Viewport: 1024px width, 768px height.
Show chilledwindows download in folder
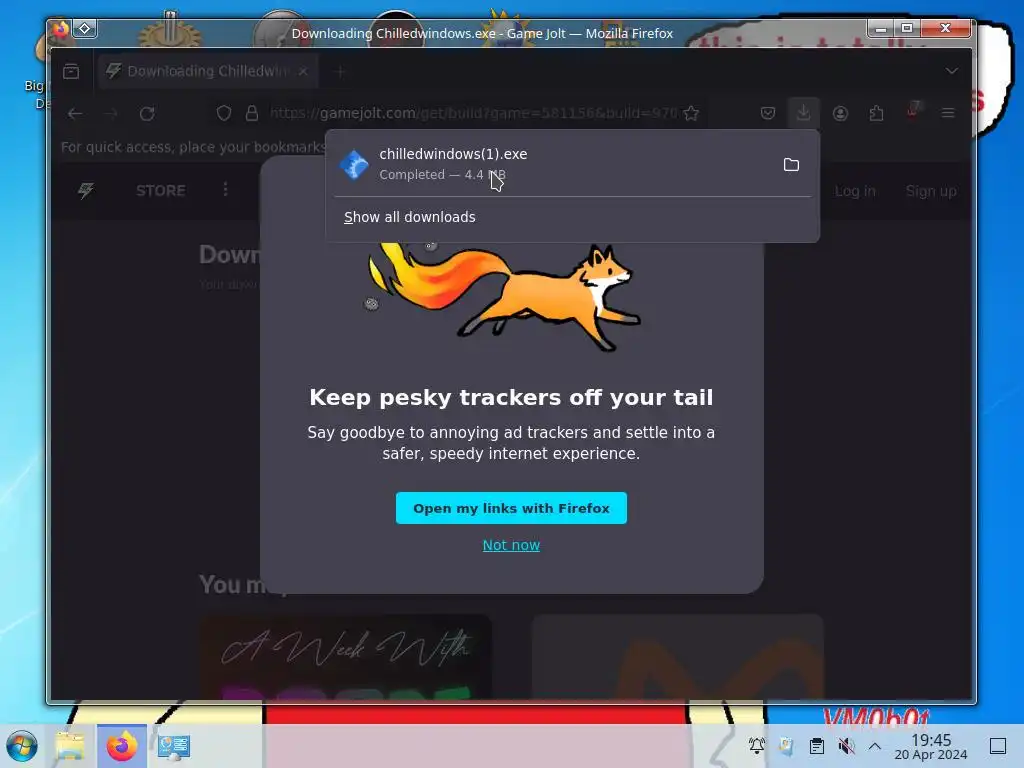point(791,165)
